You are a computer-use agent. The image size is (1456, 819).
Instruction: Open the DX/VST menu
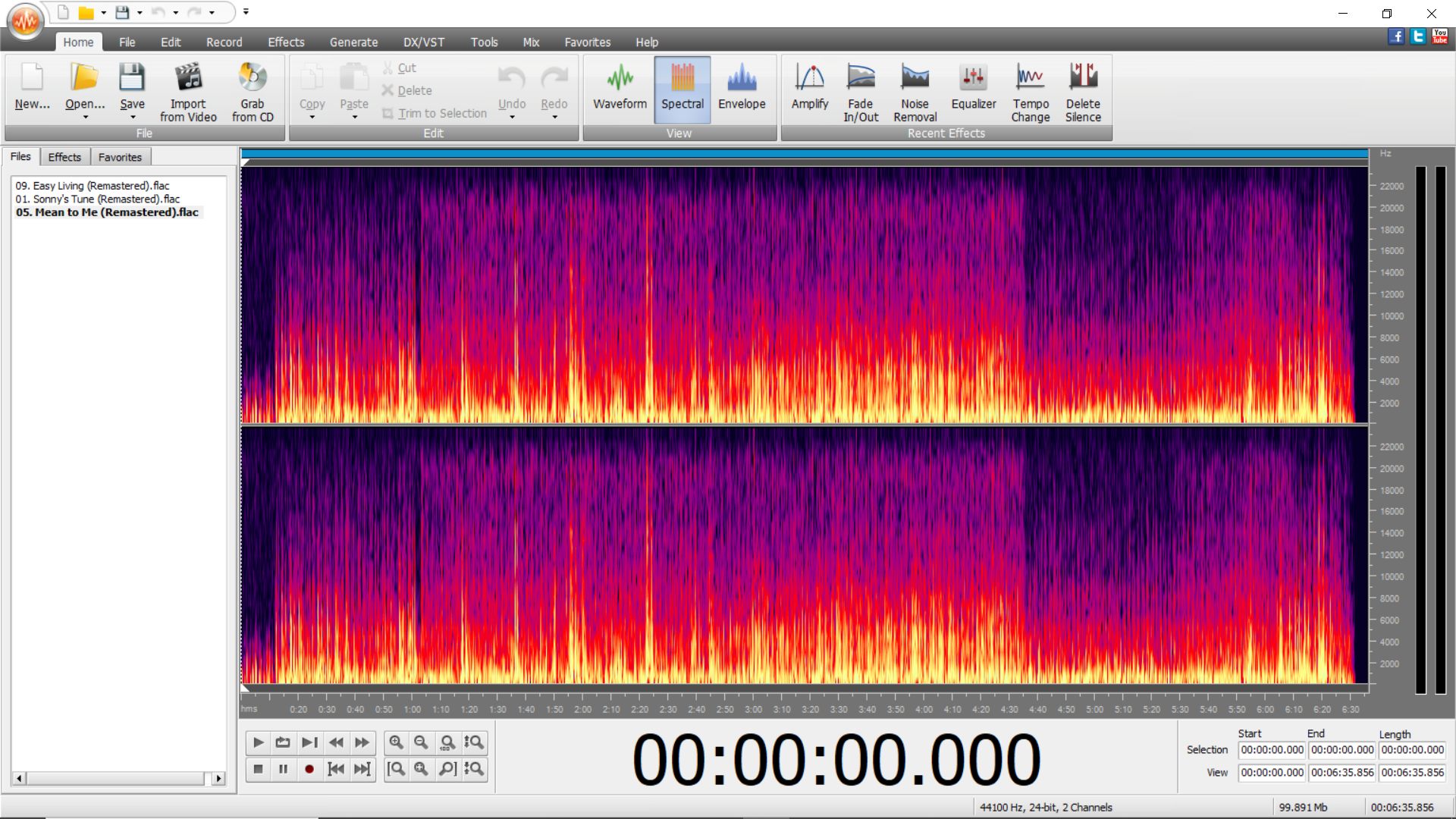click(423, 42)
